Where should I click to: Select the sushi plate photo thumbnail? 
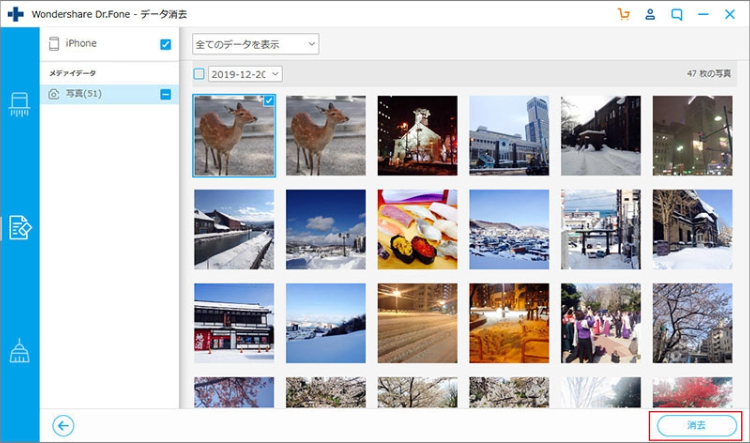click(x=417, y=229)
